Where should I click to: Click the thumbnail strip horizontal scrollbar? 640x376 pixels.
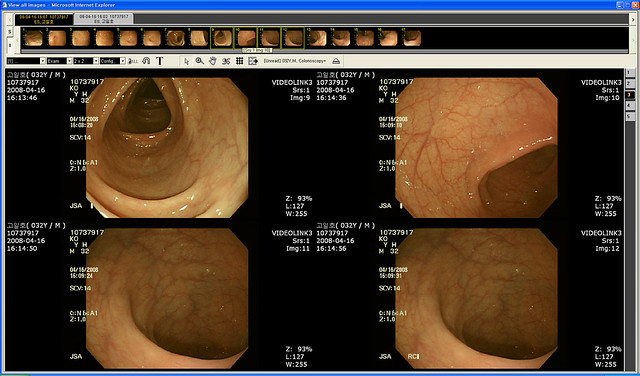[324, 51]
